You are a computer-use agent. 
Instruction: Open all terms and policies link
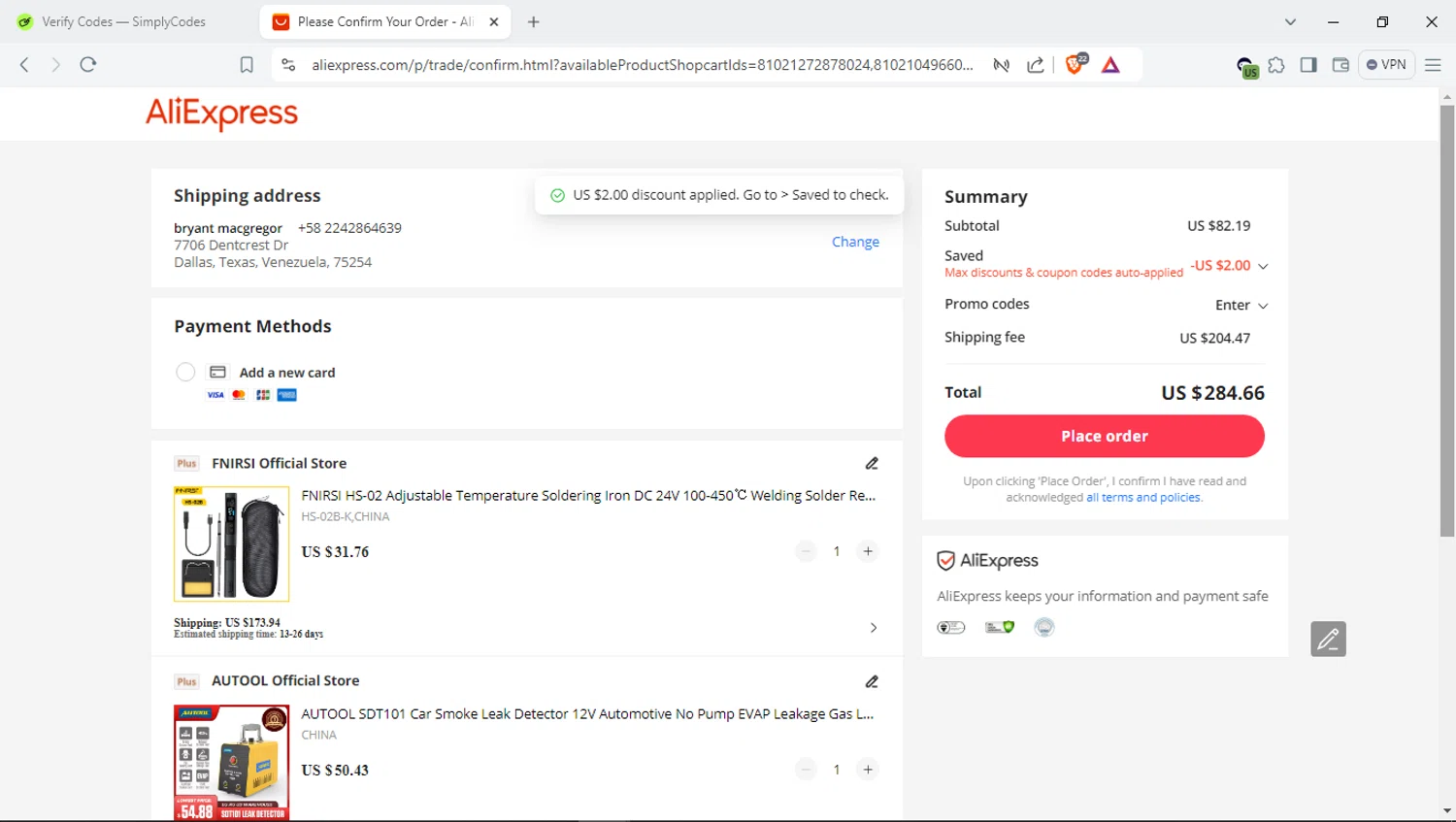pyautogui.click(x=1143, y=498)
